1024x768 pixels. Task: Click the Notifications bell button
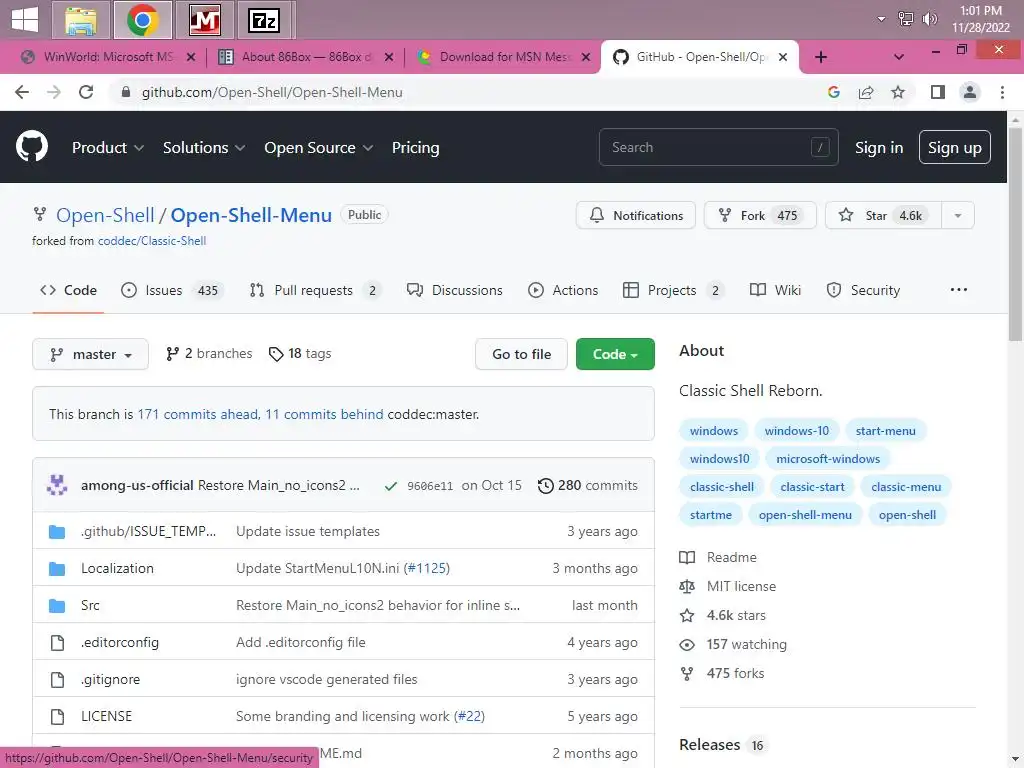(x=635, y=215)
